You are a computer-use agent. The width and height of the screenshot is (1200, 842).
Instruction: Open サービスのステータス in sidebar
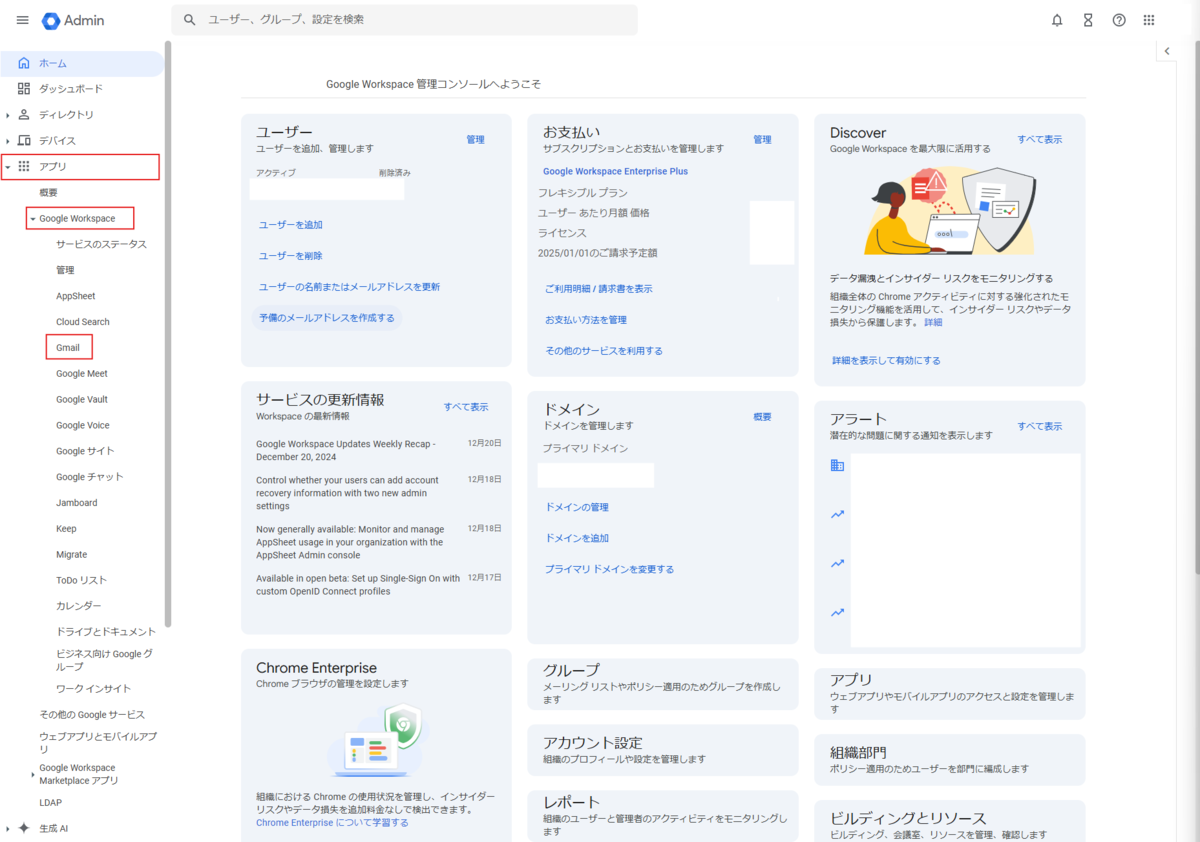click(101, 244)
